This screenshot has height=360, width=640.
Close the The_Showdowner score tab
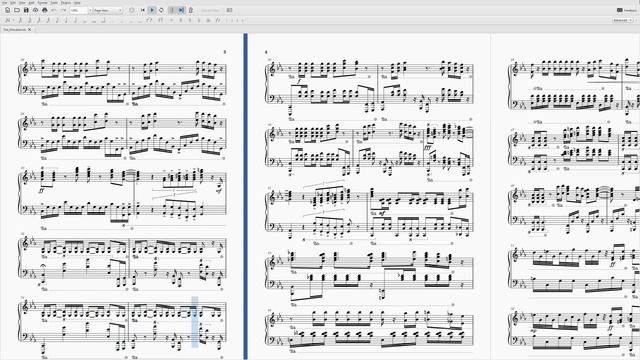pos(29,29)
